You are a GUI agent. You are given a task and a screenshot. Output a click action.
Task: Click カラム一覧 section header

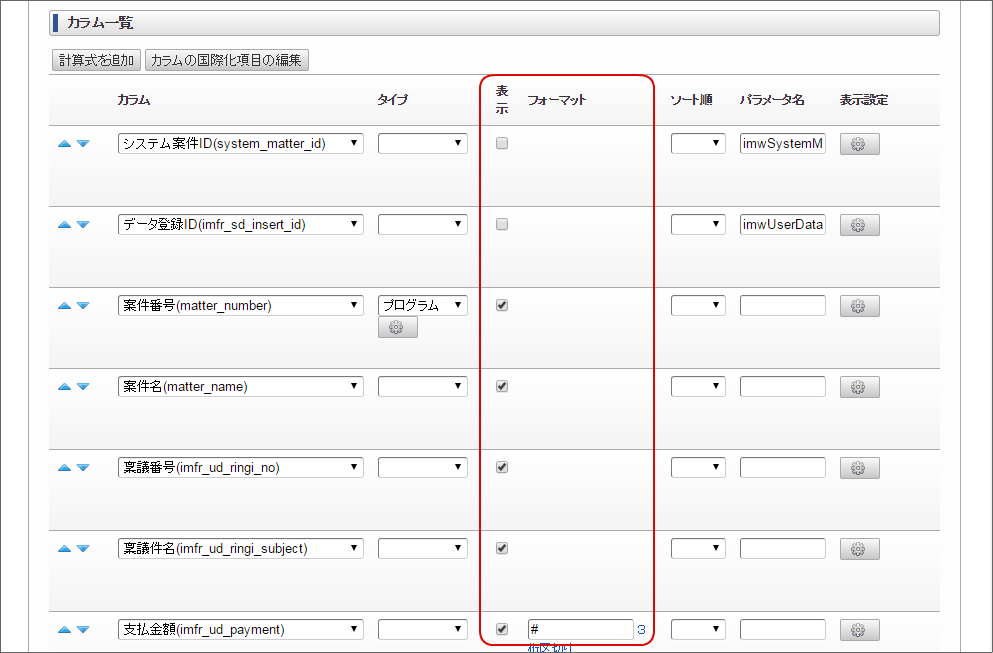pyautogui.click(x=494, y=23)
